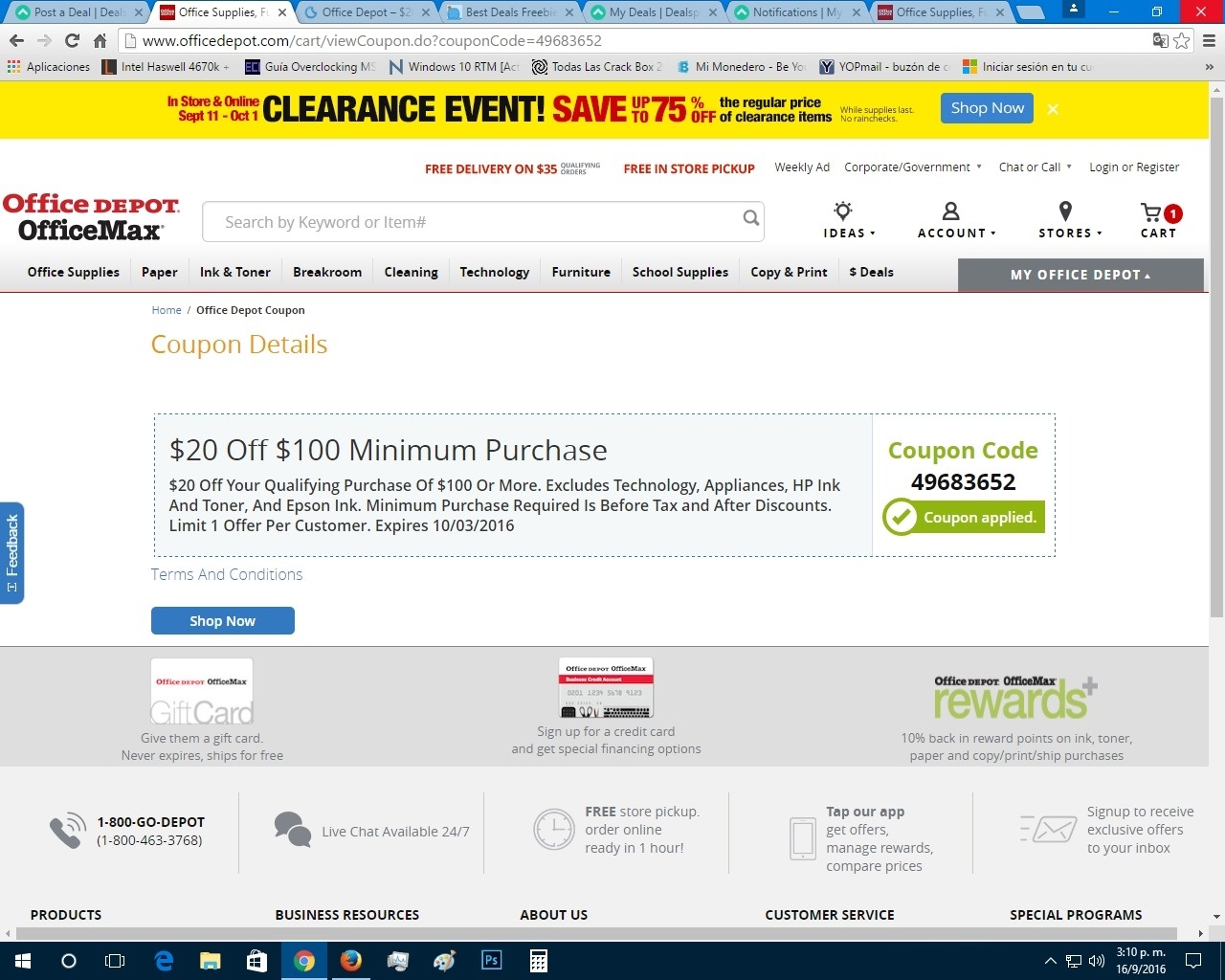1225x980 pixels.
Task: Bookmark page with star icon
Action: click(1182, 40)
